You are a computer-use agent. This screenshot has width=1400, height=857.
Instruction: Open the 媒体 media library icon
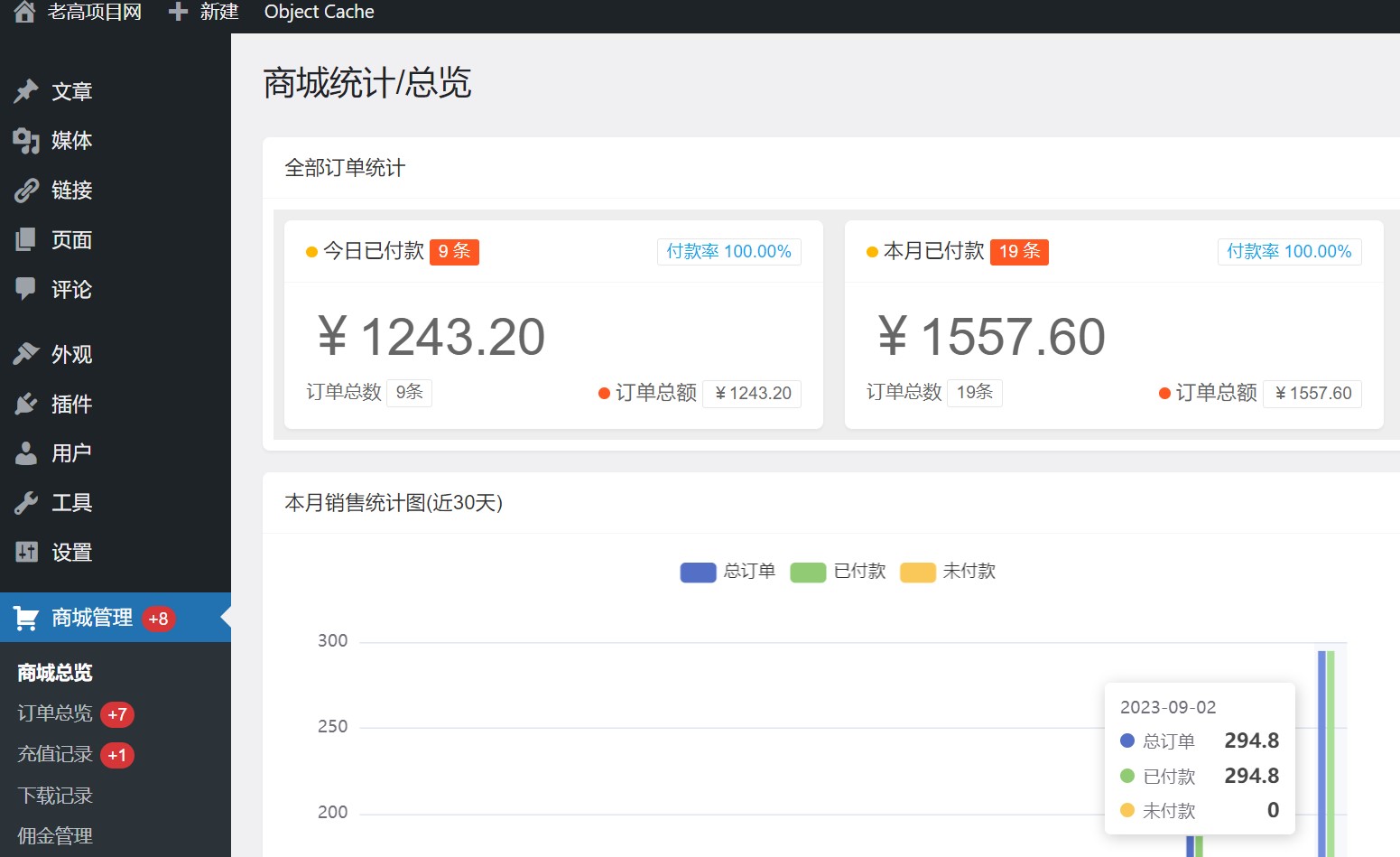pyautogui.click(x=26, y=141)
